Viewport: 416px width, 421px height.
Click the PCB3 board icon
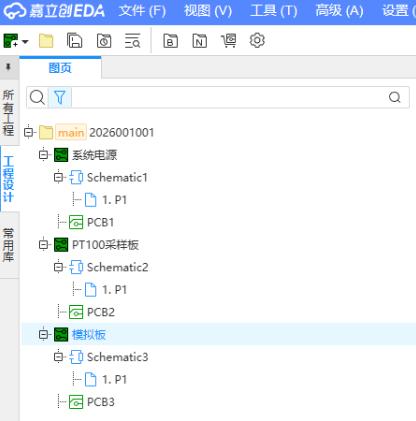76,402
